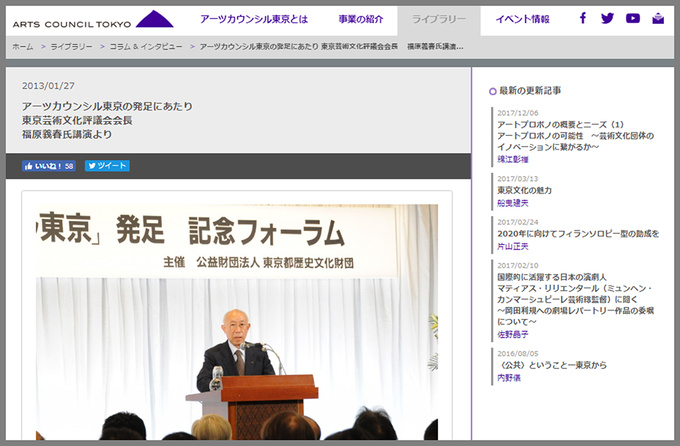Go to ホーム in the breadcrumb

pyautogui.click(x=22, y=47)
